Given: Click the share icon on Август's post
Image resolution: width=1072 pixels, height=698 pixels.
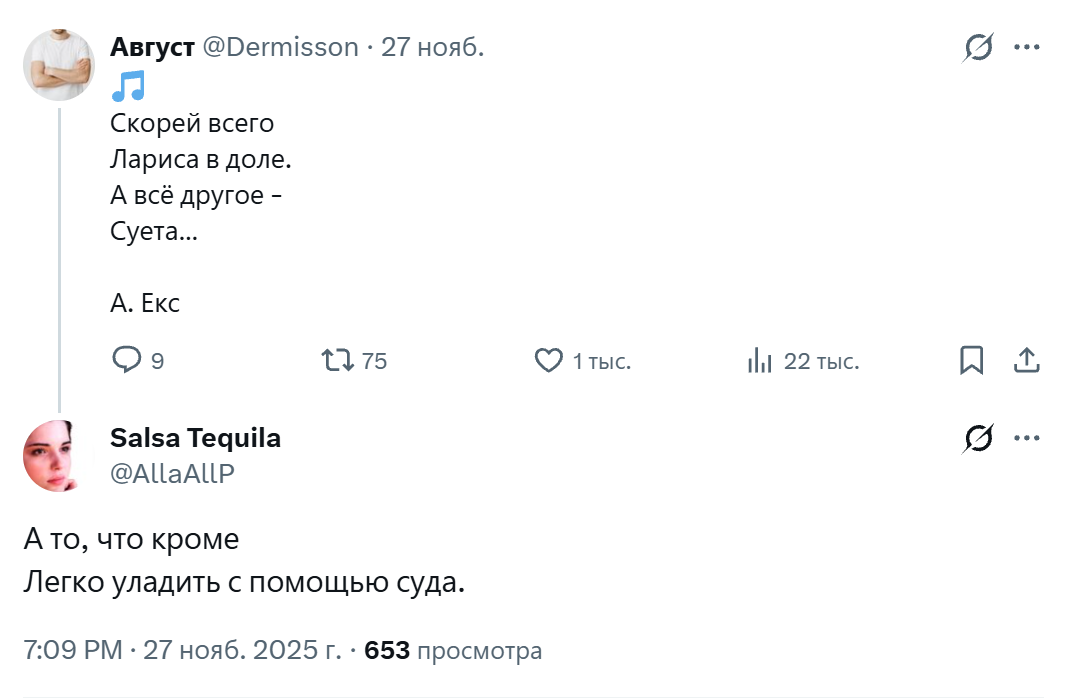Looking at the screenshot, I should 1027,360.
